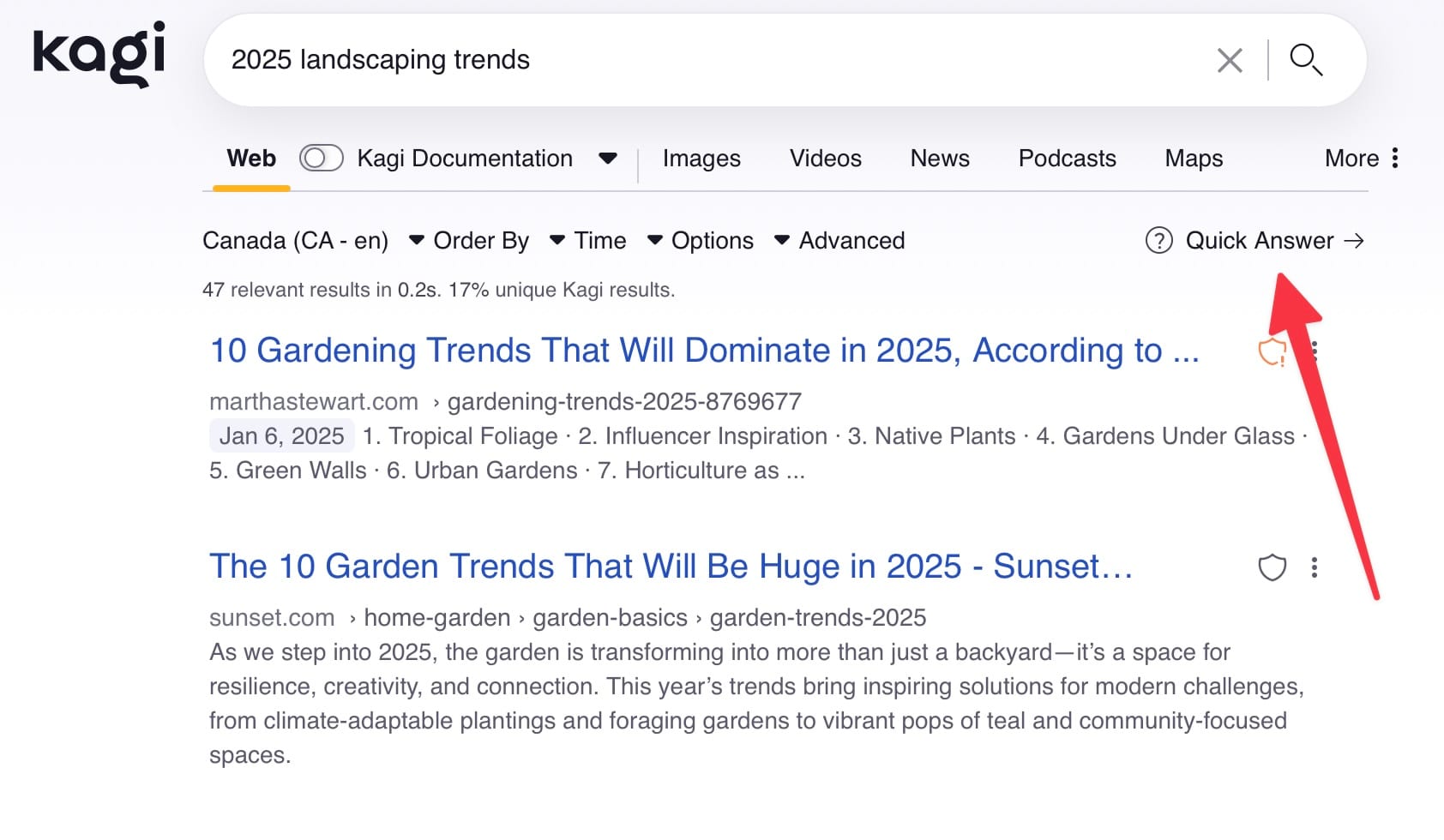Image resolution: width=1444 pixels, height=840 pixels.
Task: Click the magnifying glass search icon
Action: (x=1306, y=60)
